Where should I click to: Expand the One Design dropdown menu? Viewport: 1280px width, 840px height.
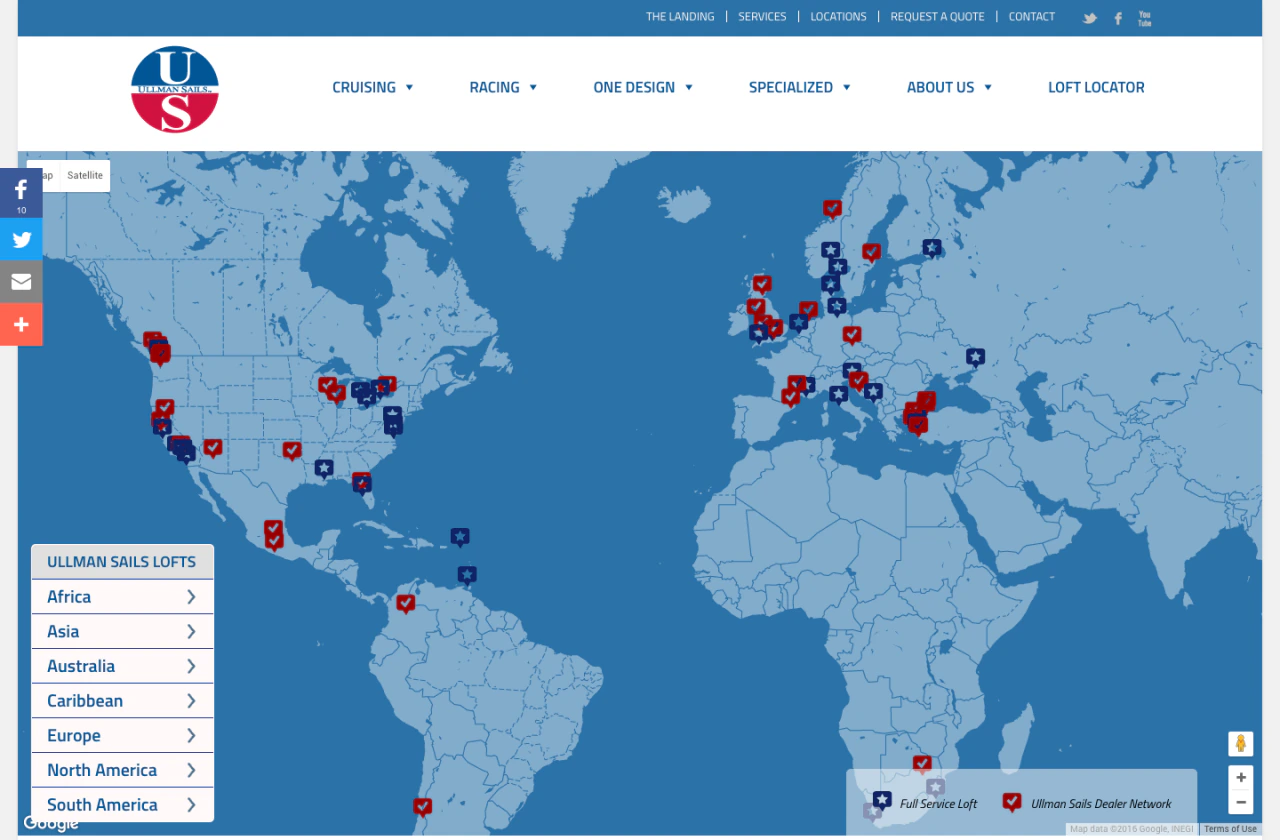point(643,88)
